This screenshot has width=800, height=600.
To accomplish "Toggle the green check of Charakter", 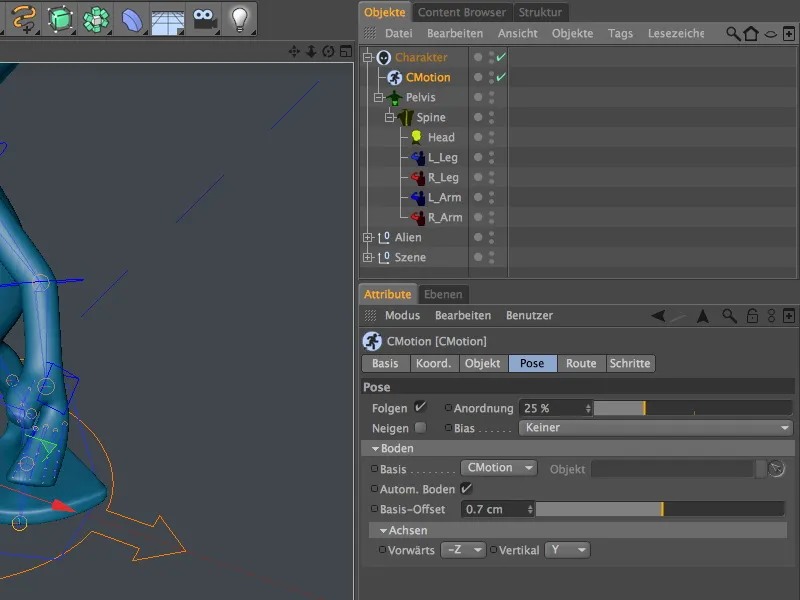I will coord(501,57).
